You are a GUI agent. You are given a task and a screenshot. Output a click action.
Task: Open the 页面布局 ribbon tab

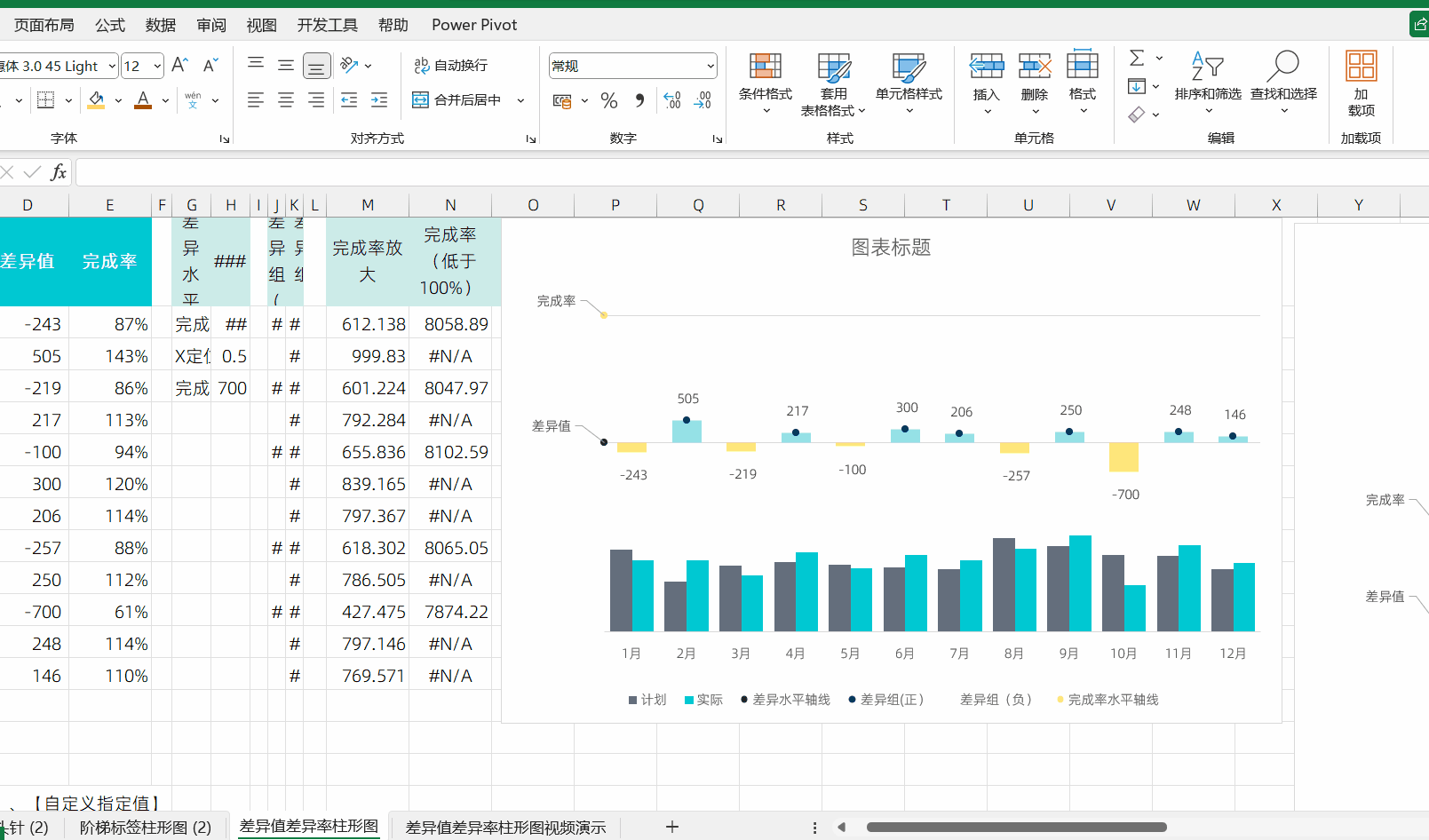tap(44, 25)
